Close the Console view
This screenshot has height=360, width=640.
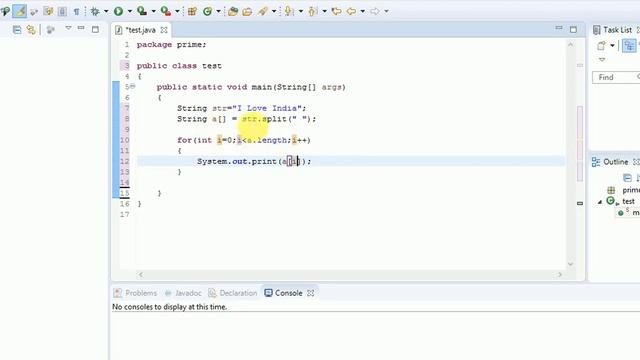311,293
